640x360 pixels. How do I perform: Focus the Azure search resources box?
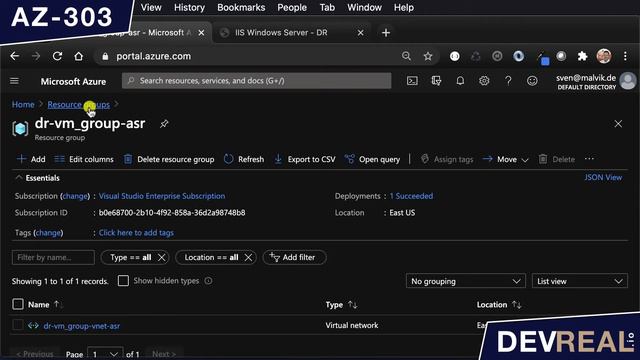click(256, 81)
